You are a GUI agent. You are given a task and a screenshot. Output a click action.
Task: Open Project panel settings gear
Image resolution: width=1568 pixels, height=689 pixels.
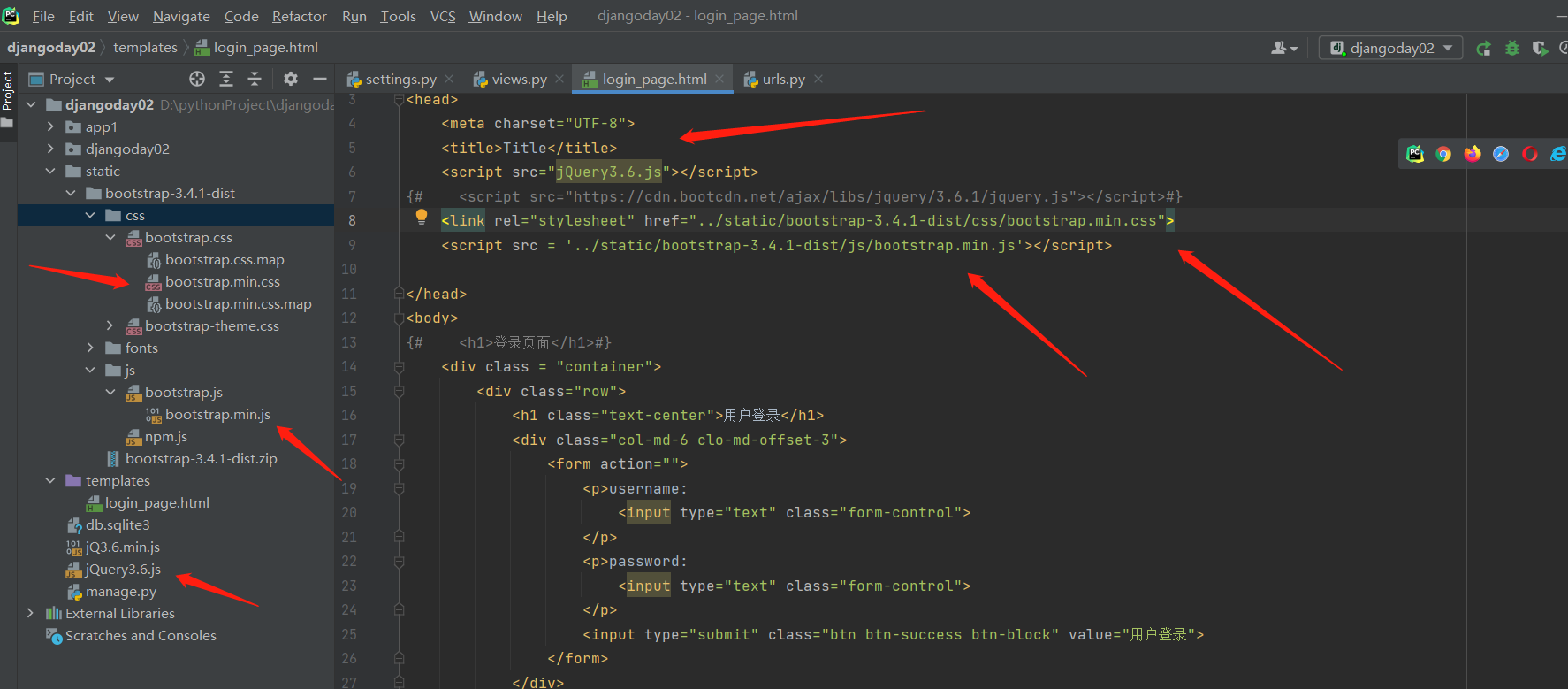tap(291, 79)
